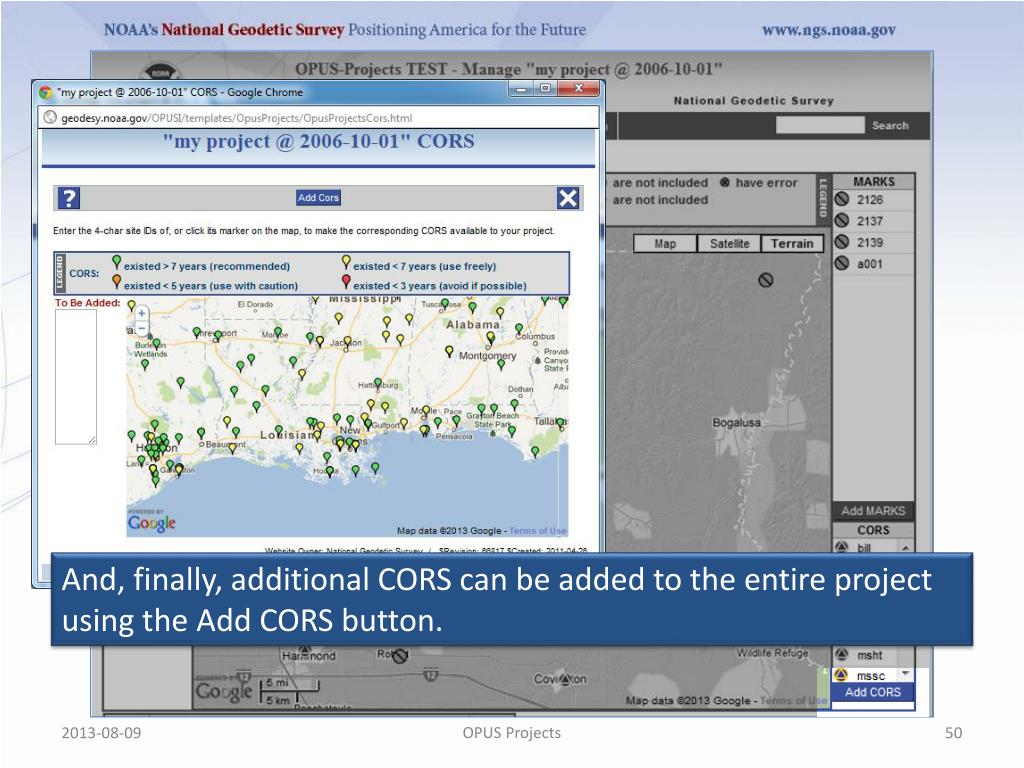Open www.ngs.noaa.gov link
The height and width of the screenshot is (768, 1024).
tap(829, 30)
